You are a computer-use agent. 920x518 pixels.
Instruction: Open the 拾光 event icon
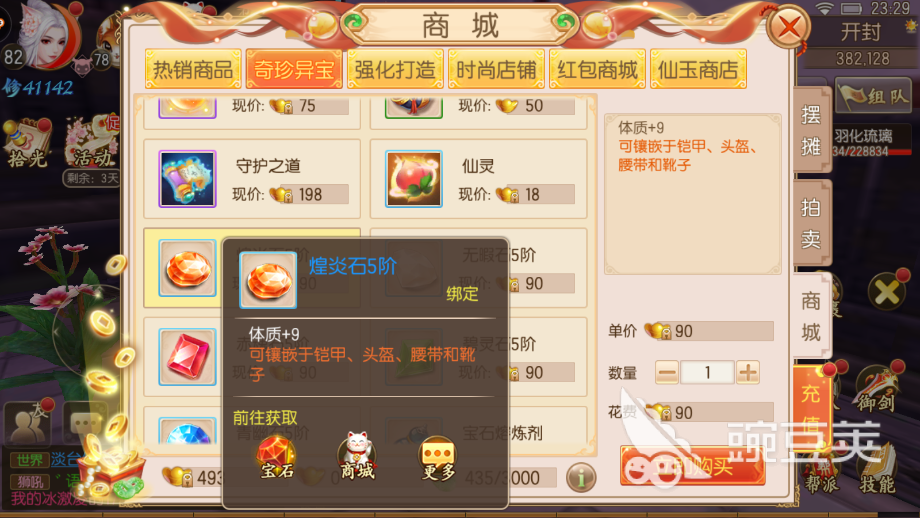[x=27, y=143]
